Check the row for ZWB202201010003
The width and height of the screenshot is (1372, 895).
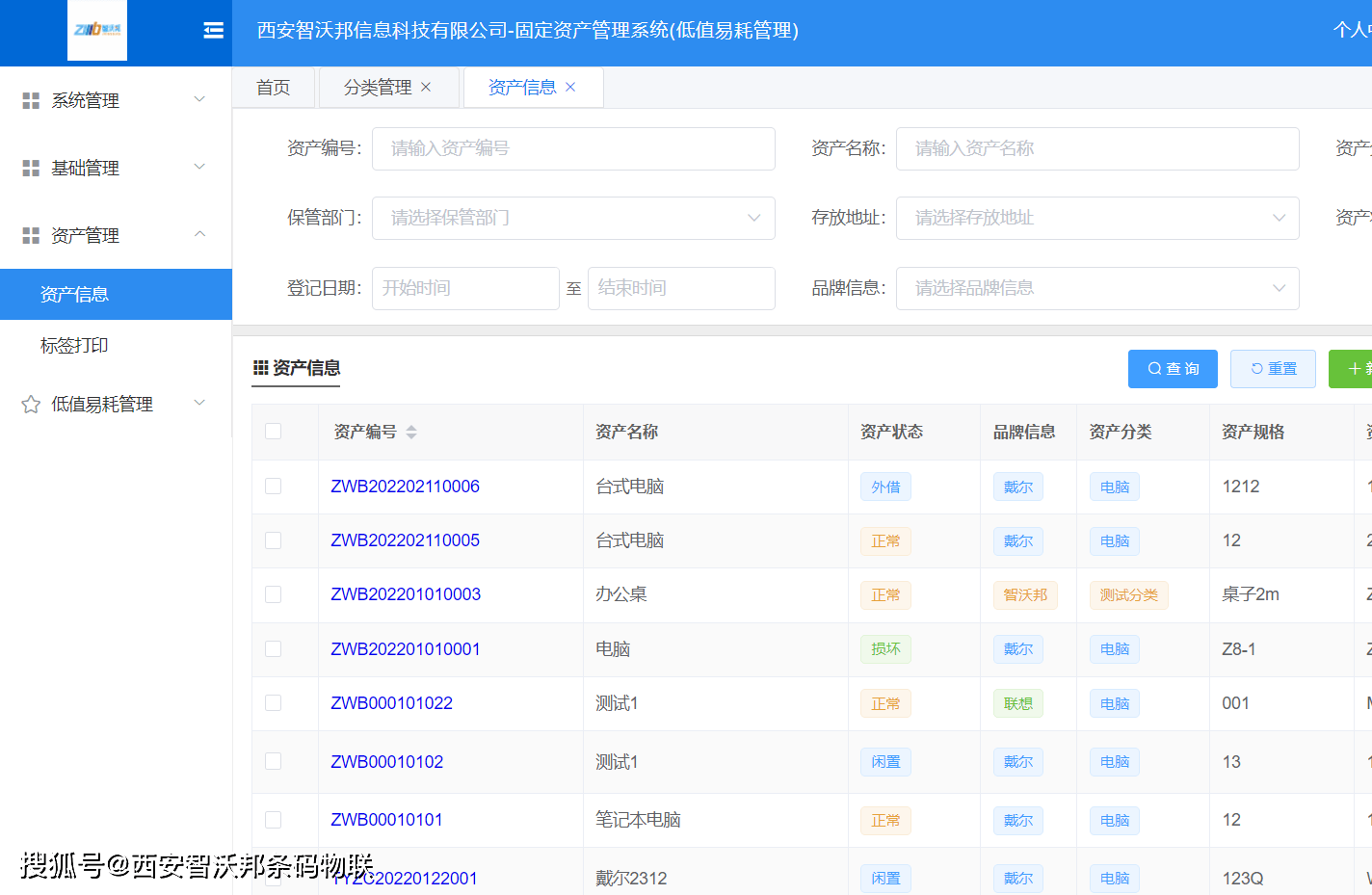274,594
